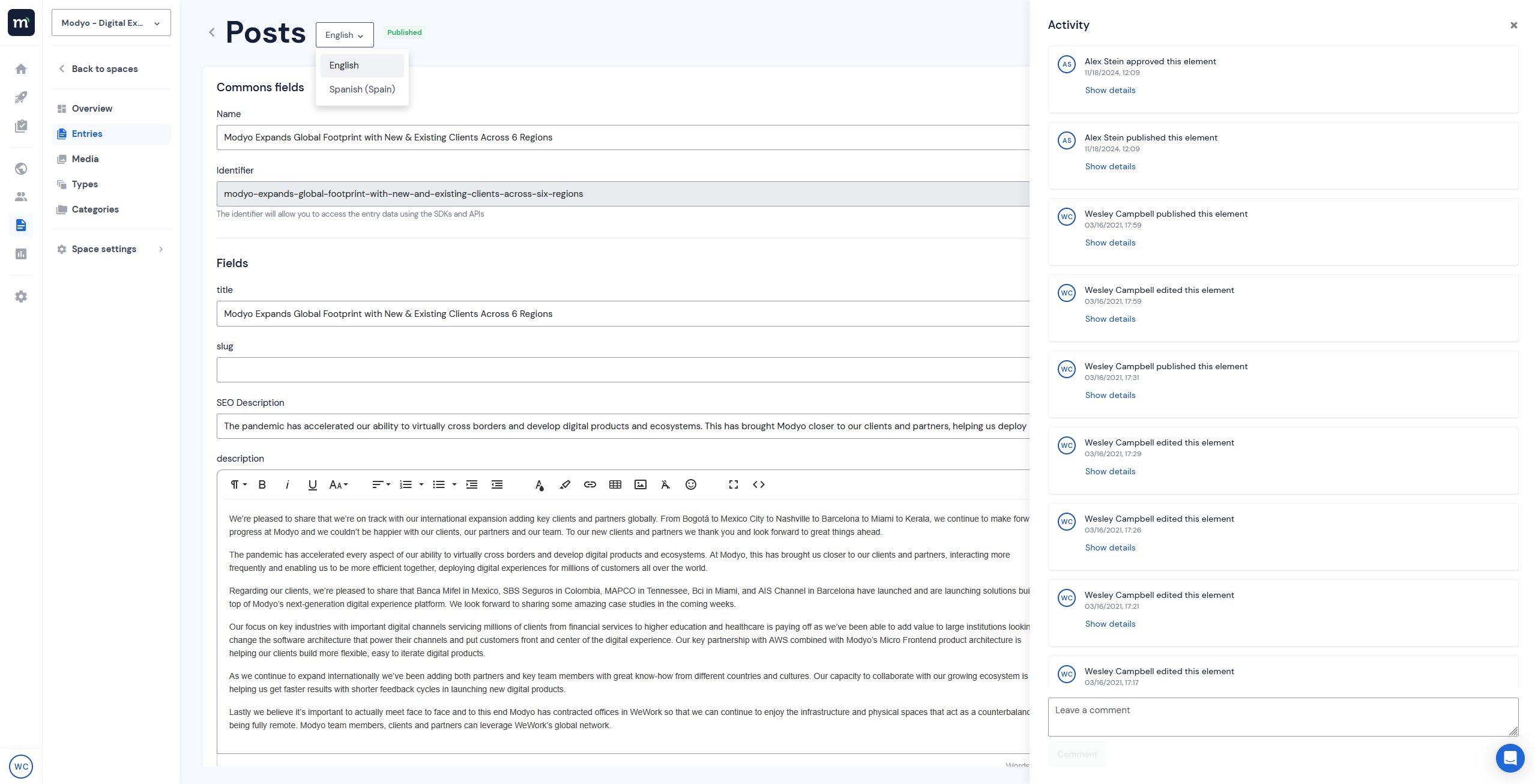Open the emoji picker icon
This screenshot has width=1535, height=784.
coord(690,485)
